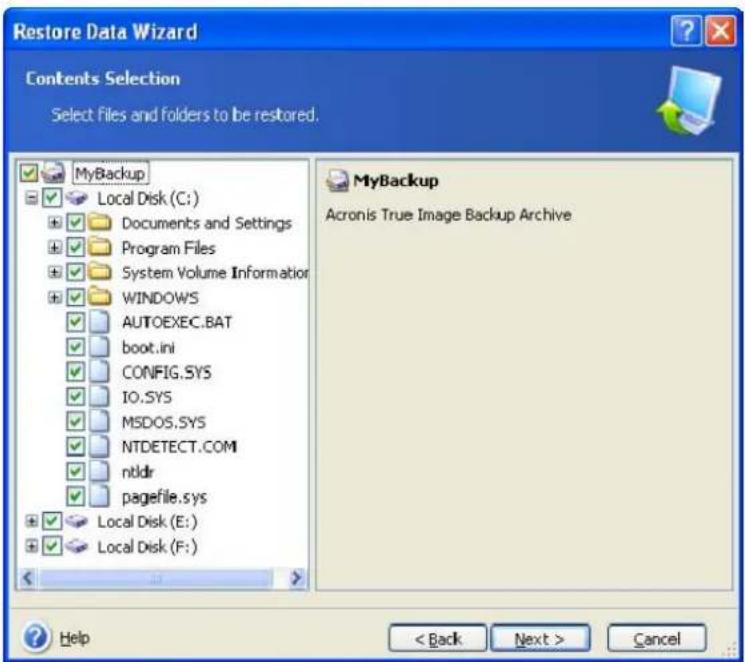Uncheck the System Volume Information checkbox
This screenshot has width=745, height=662.
pos(76,272)
